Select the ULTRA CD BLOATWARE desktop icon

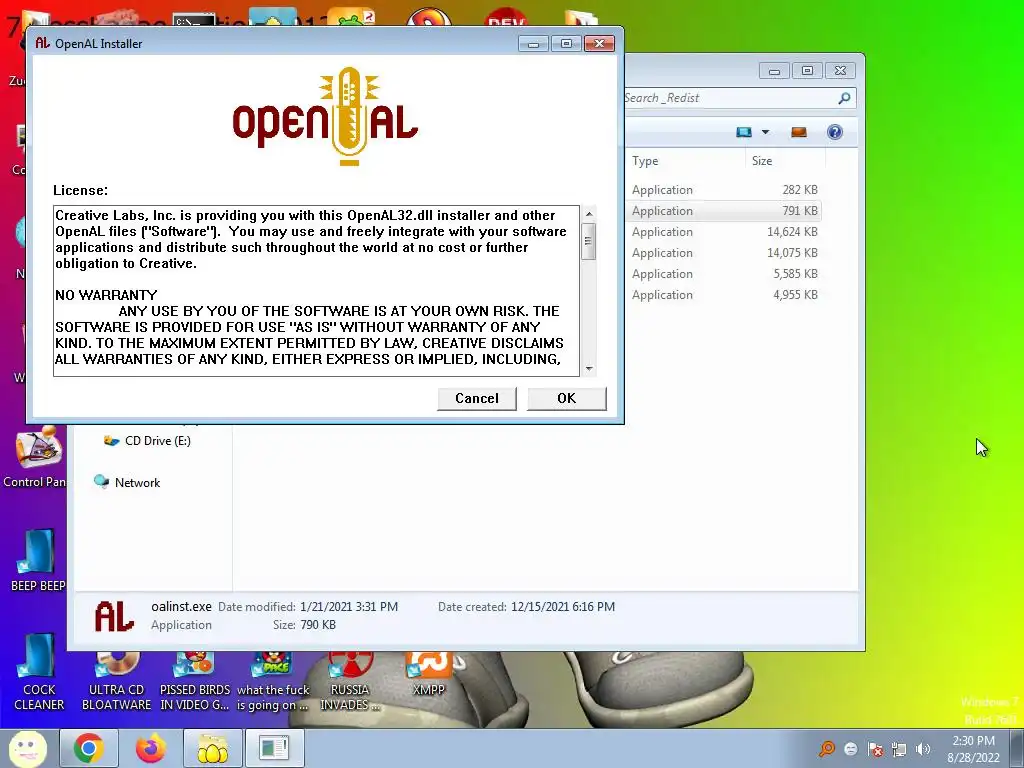(x=116, y=682)
